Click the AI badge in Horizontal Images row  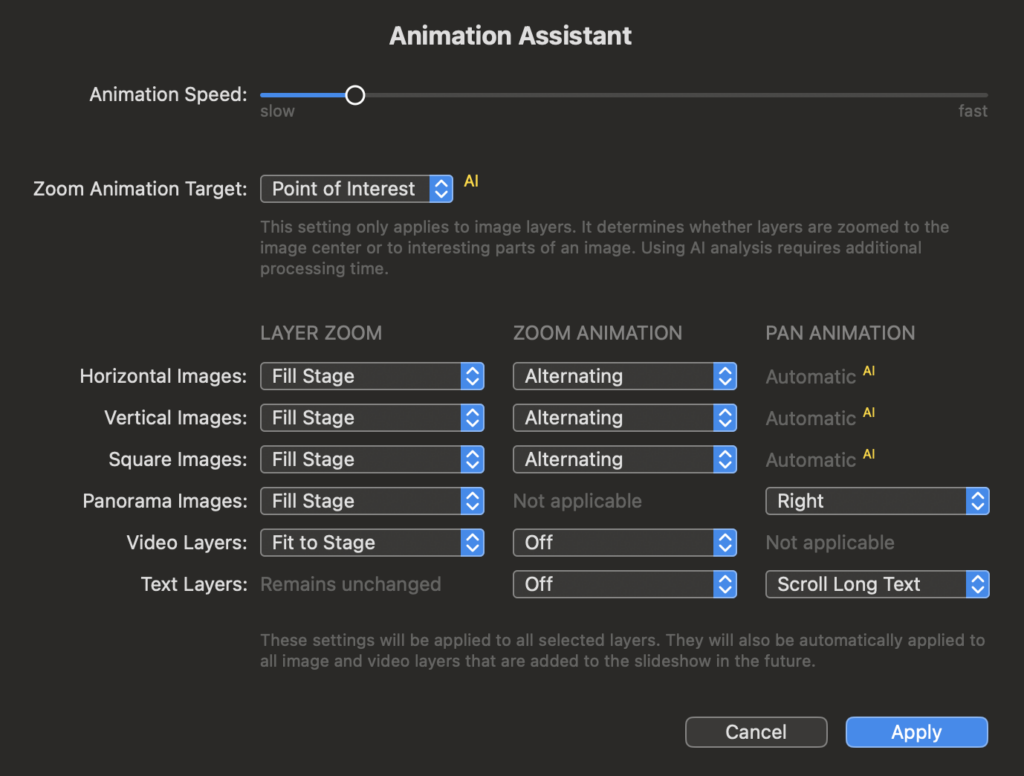pos(869,371)
